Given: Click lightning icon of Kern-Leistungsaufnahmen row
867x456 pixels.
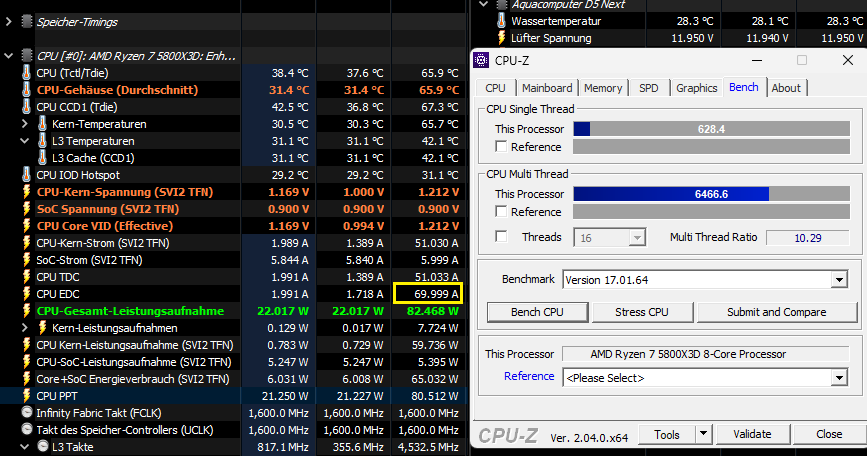Looking at the screenshot, I should click(42, 328).
